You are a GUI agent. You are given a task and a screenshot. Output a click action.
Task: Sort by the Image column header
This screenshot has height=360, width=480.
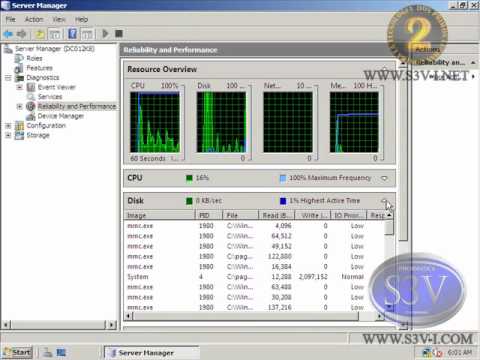click(159, 215)
